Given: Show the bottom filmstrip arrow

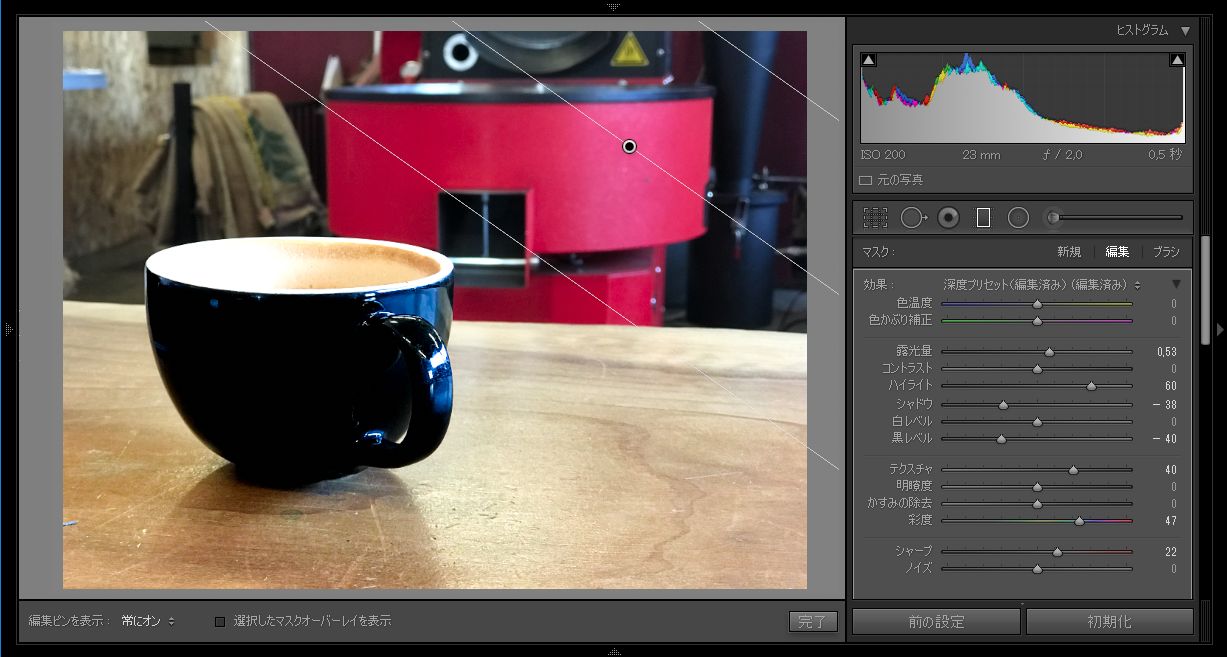Looking at the screenshot, I should point(613,651).
